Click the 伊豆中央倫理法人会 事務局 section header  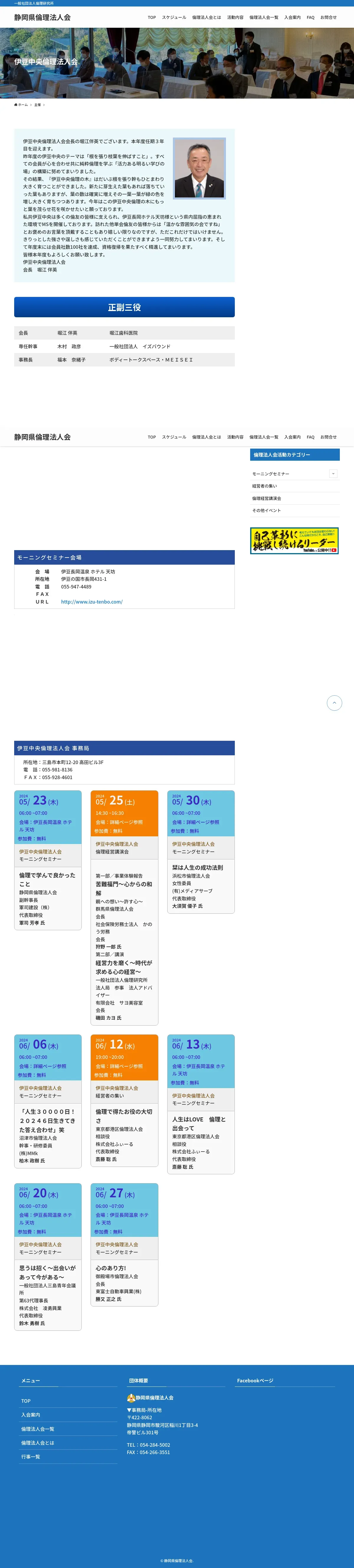(124, 748)
